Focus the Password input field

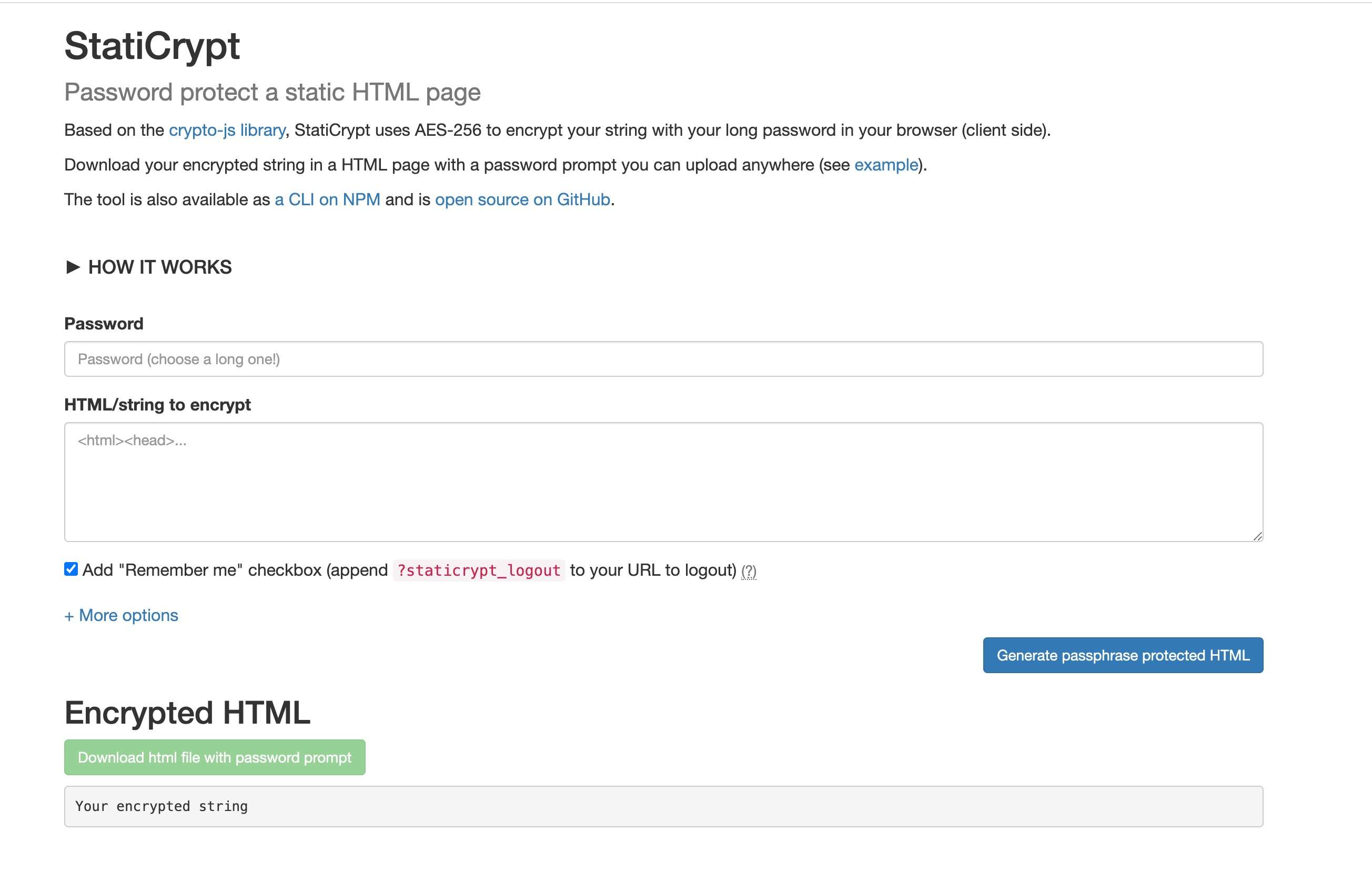coord(663,359)
